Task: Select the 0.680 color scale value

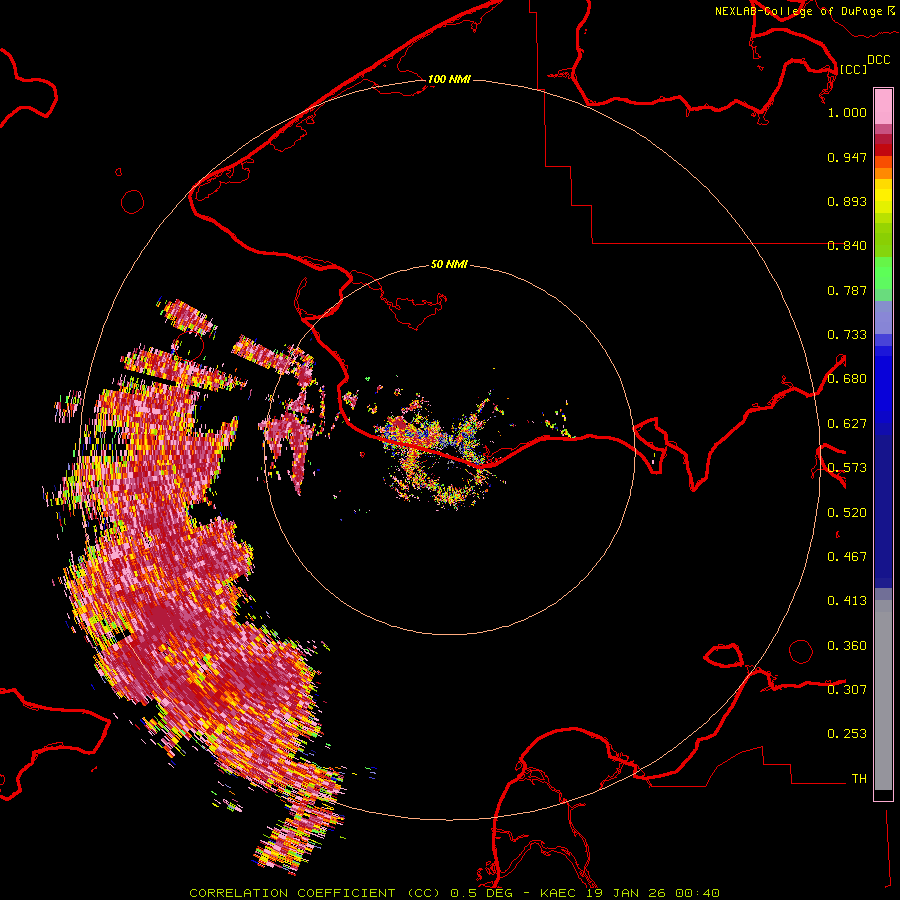Action: click(x=847, y=379)
